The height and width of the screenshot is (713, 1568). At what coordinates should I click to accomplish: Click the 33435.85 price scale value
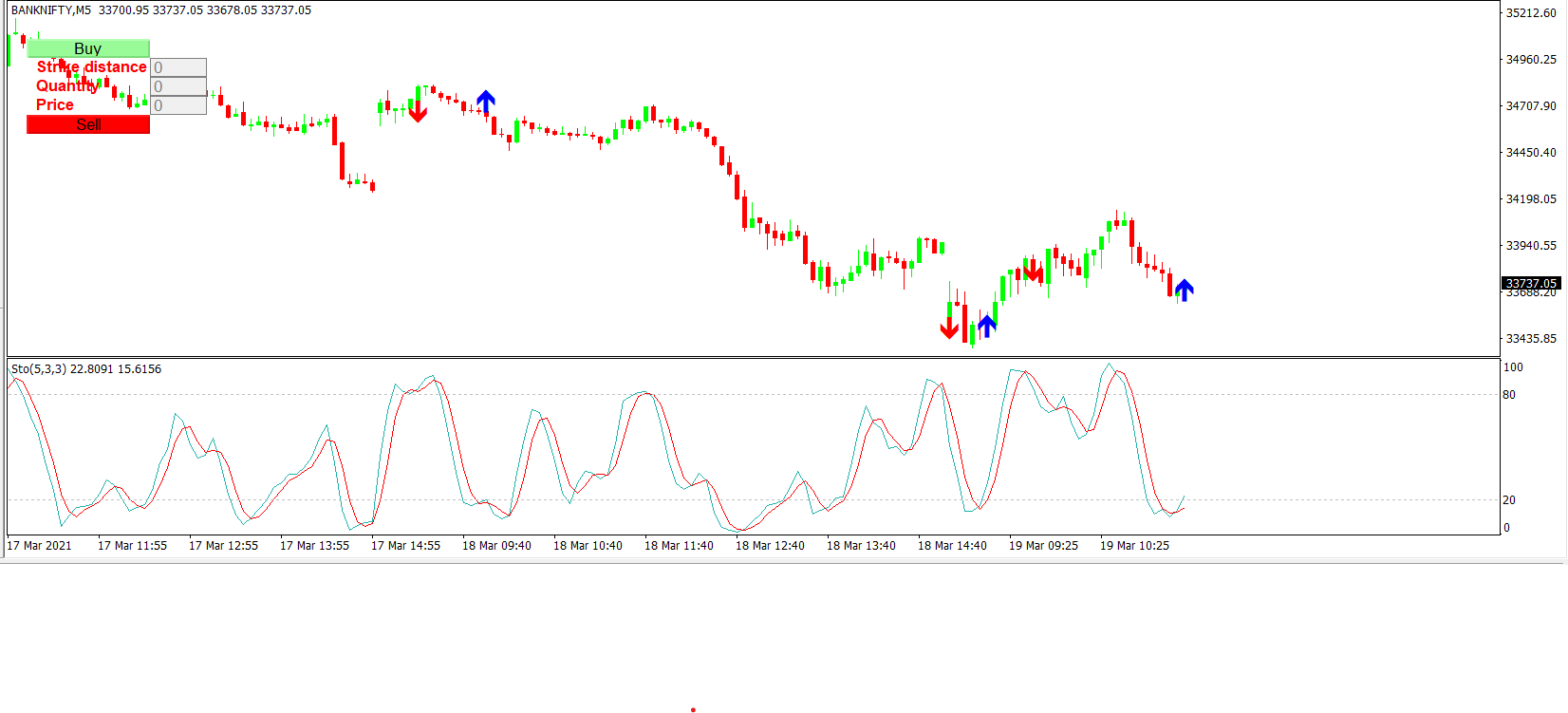point(1531,339)
